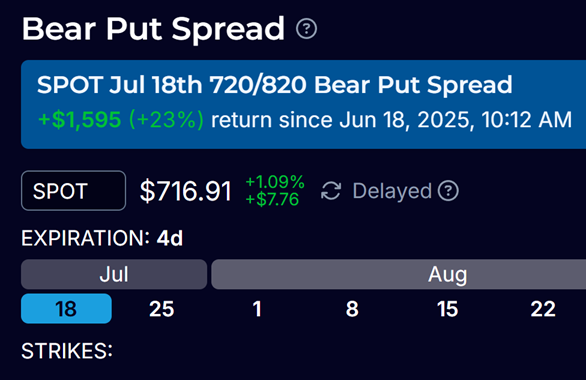This screenshot has width=586, height=380.
Task: Pick the Aug 8 expiration
Action: [x=352, y=309]
